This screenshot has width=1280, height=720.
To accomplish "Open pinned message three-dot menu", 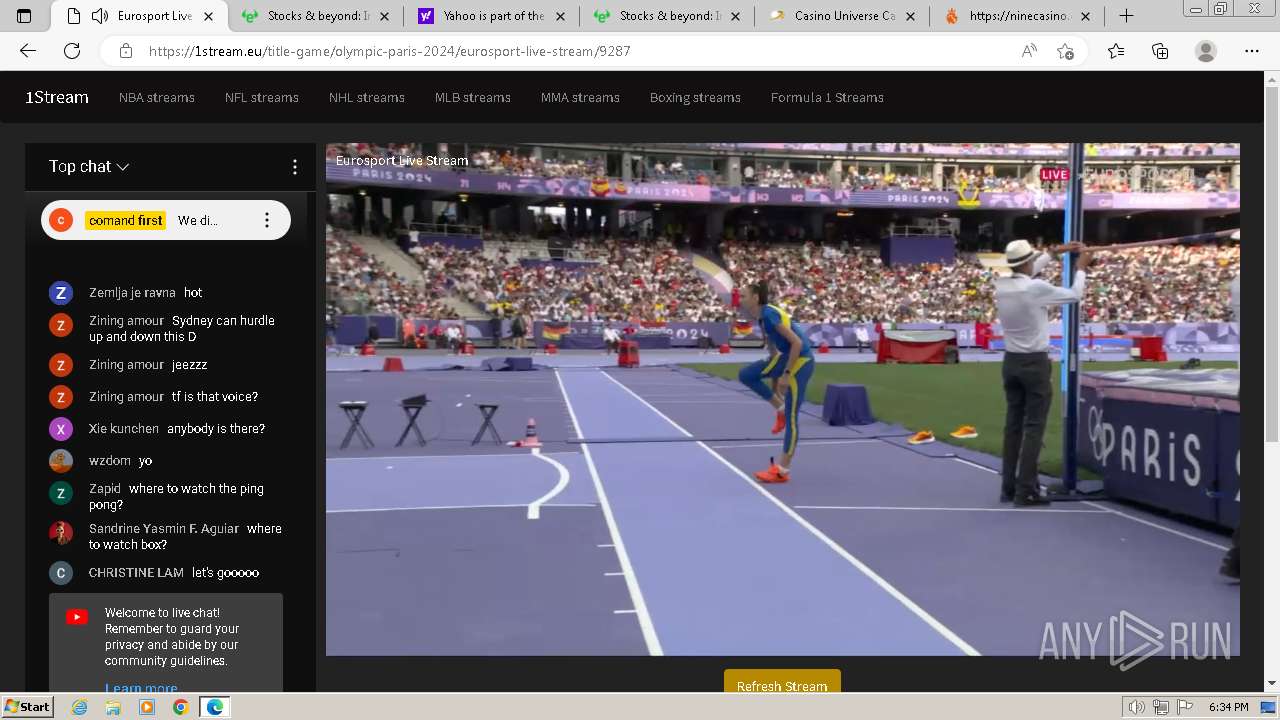I will click(x=266, y=220).
